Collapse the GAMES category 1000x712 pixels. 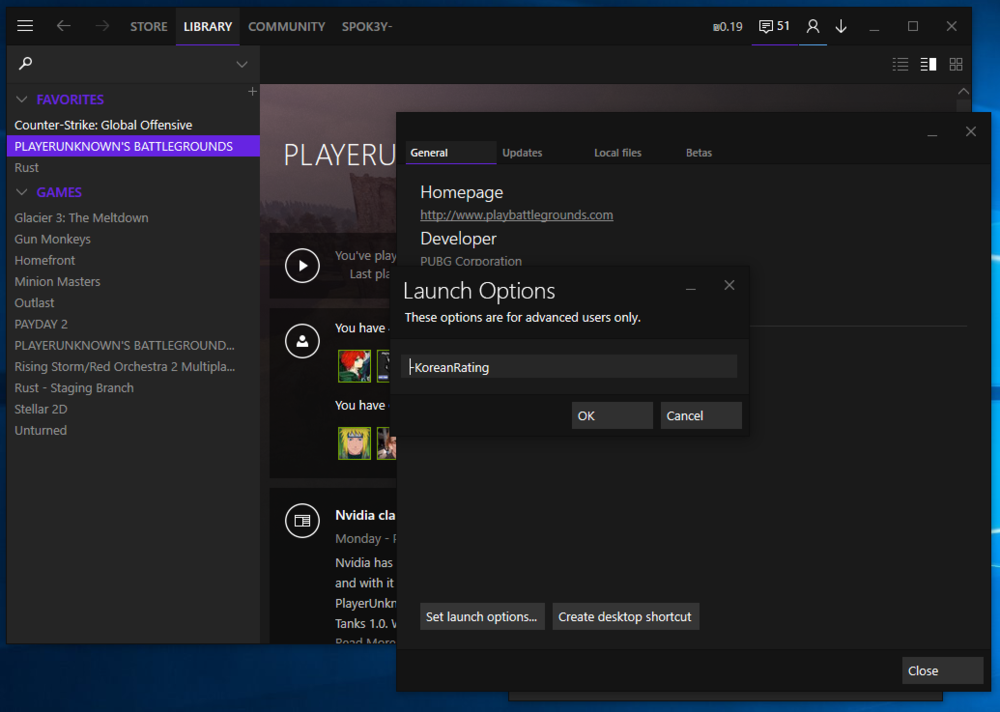[22, 193]
